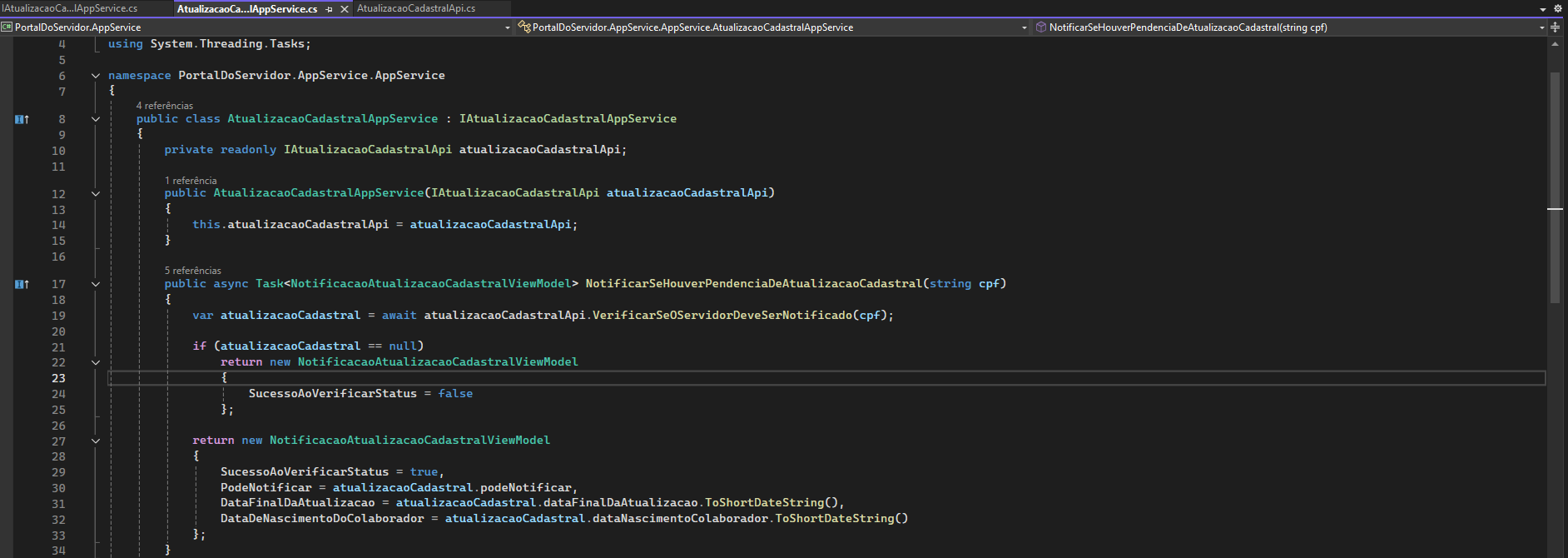Click the "var" keyword on line 19
This screenshot has width=1568, height=558.
(203, 316)
